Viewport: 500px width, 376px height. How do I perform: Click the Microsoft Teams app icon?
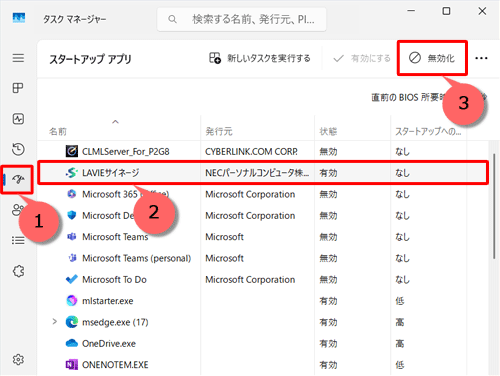tap(72, 237)
